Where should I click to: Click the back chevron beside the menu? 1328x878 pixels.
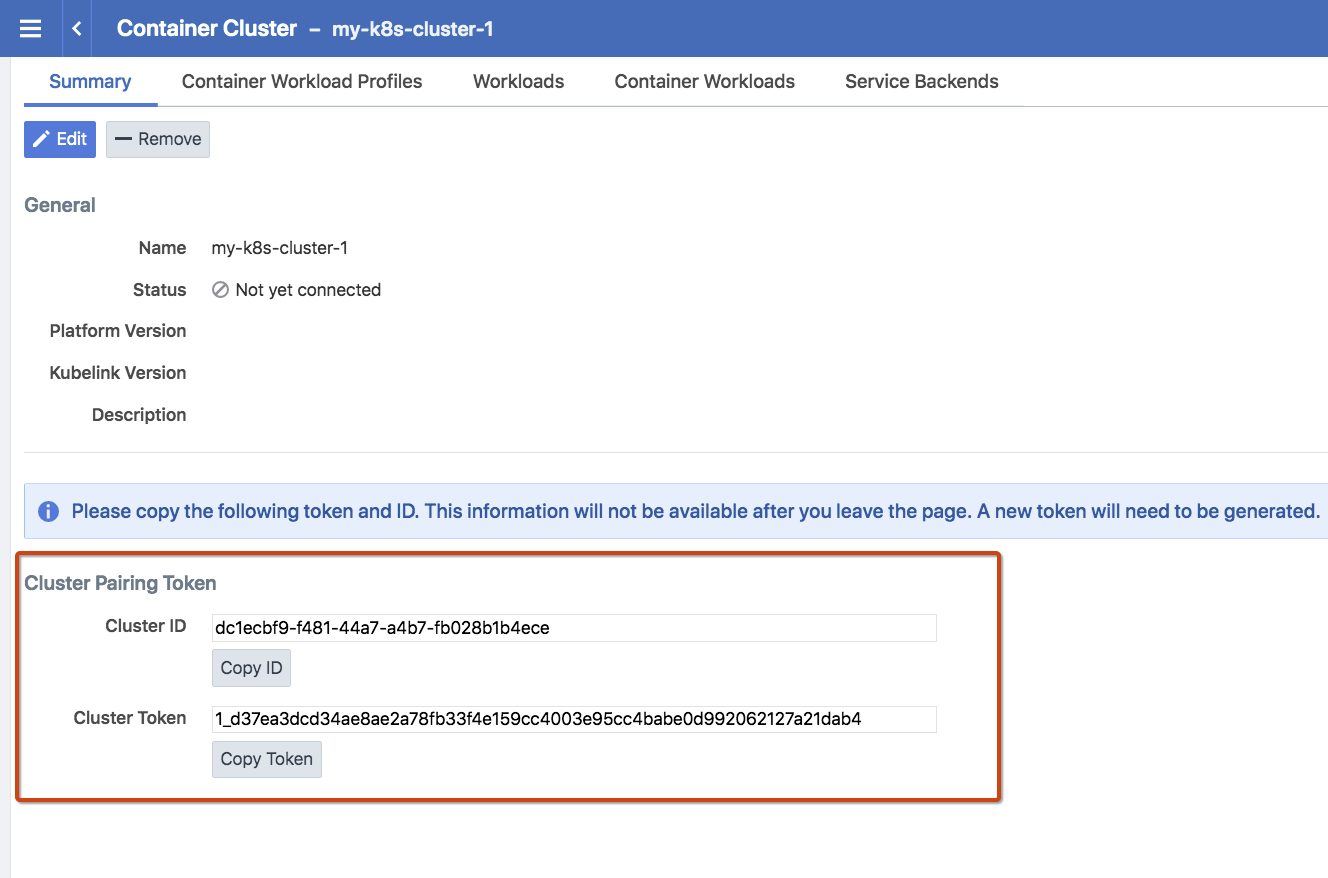click(x=76, y=28)
